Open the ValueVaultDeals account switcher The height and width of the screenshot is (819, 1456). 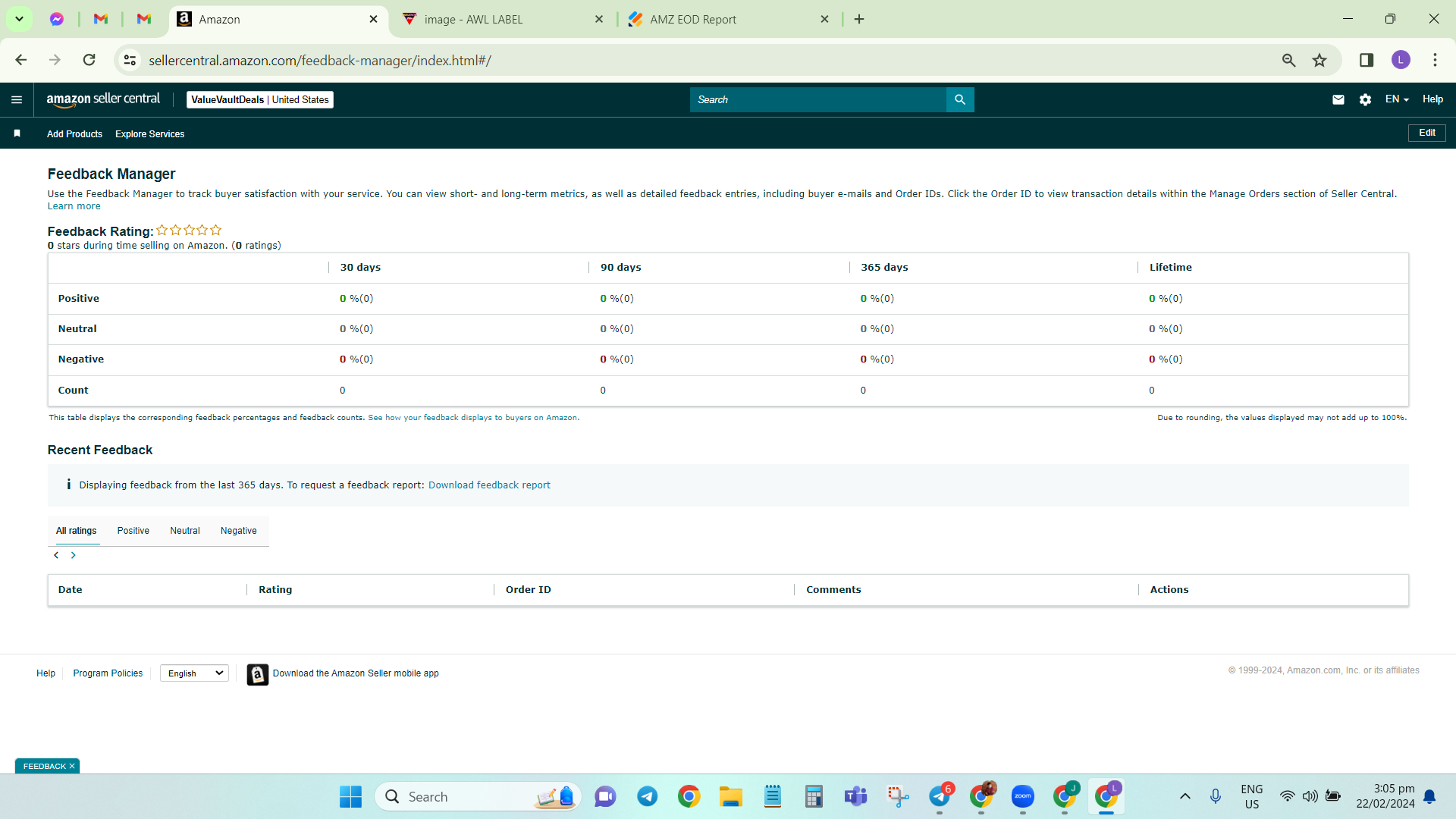[x=260, y=99]
